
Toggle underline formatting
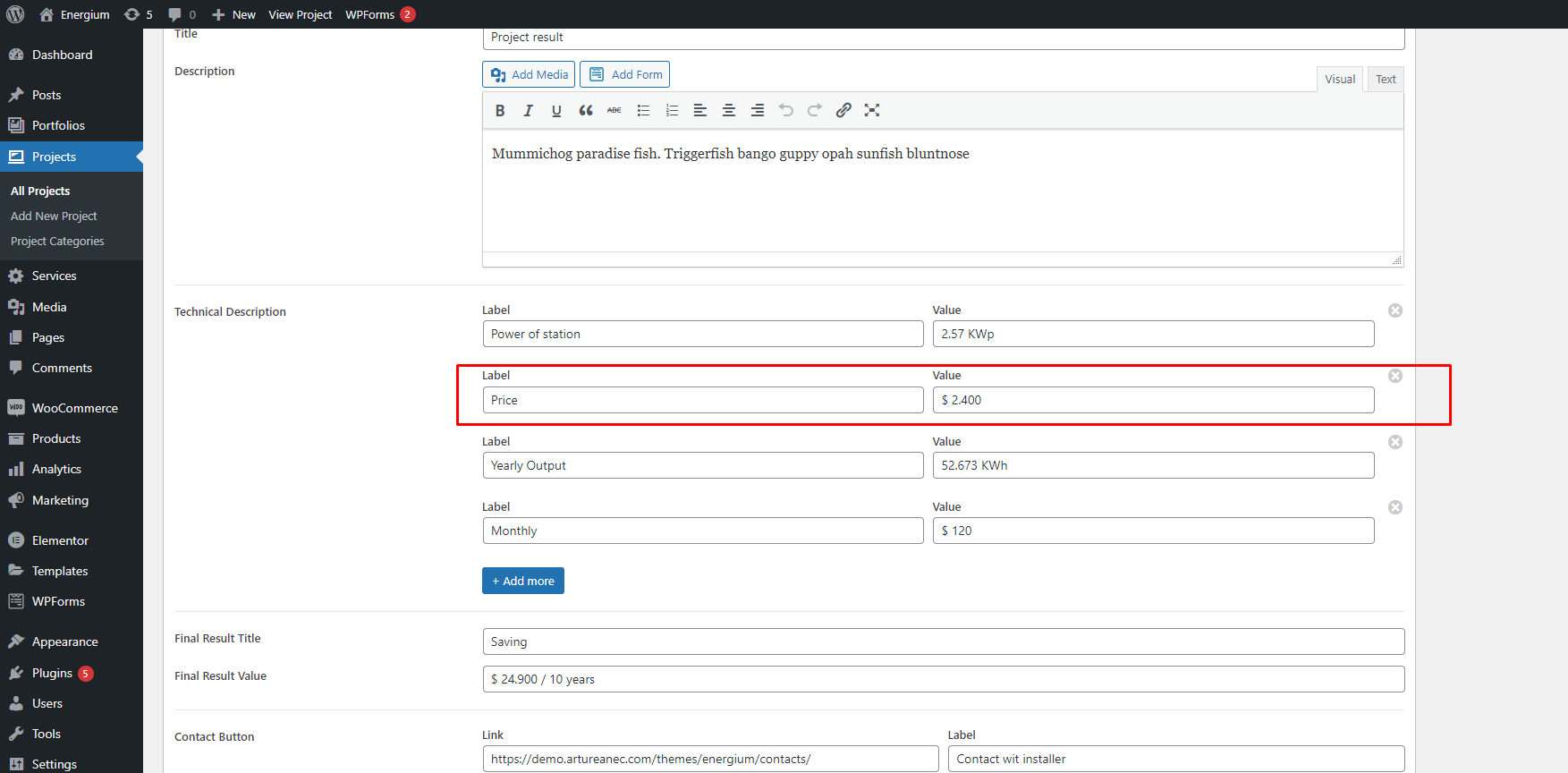coord(556,110)
